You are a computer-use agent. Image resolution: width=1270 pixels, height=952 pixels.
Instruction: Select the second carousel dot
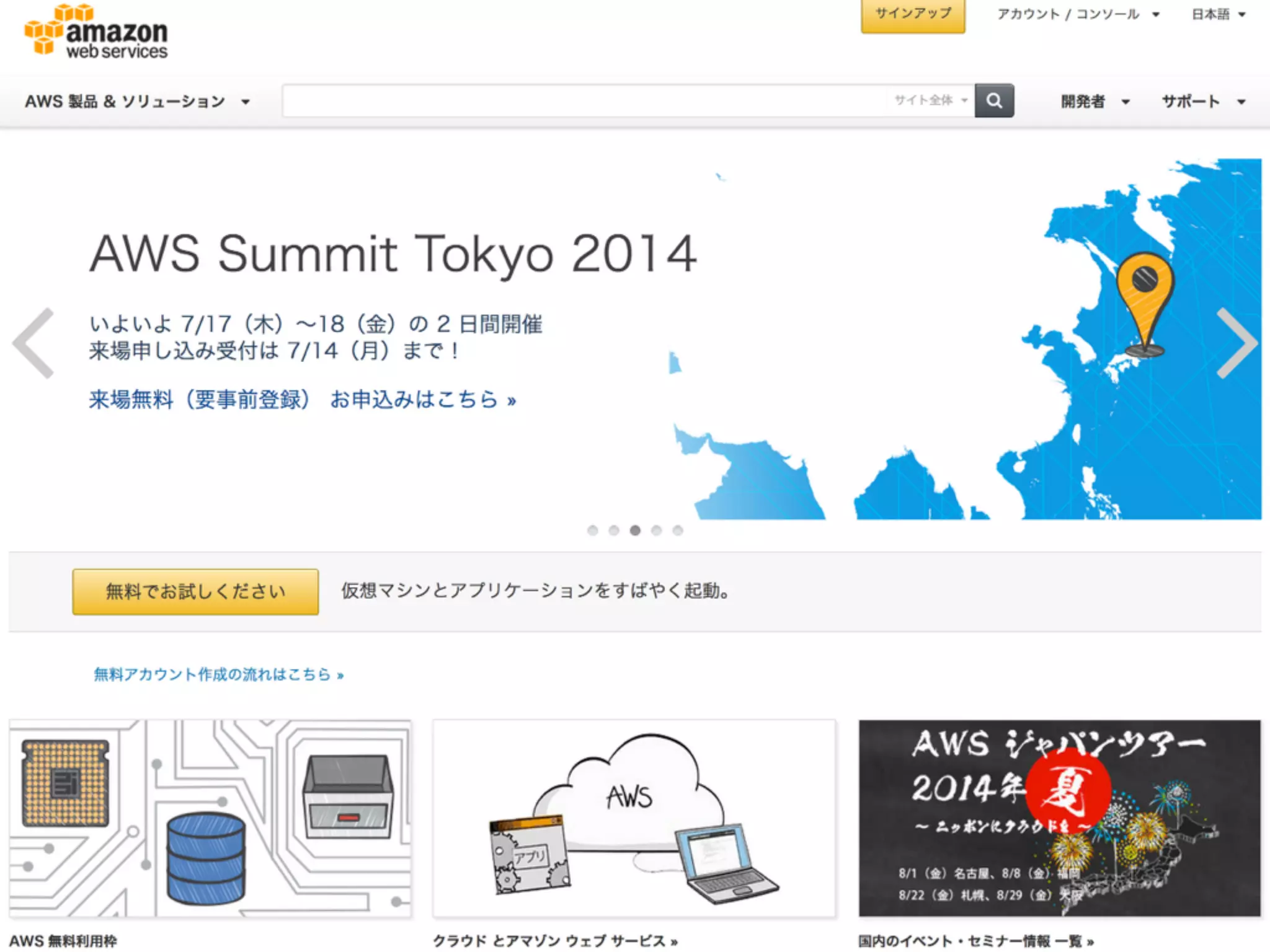[613, 531]
